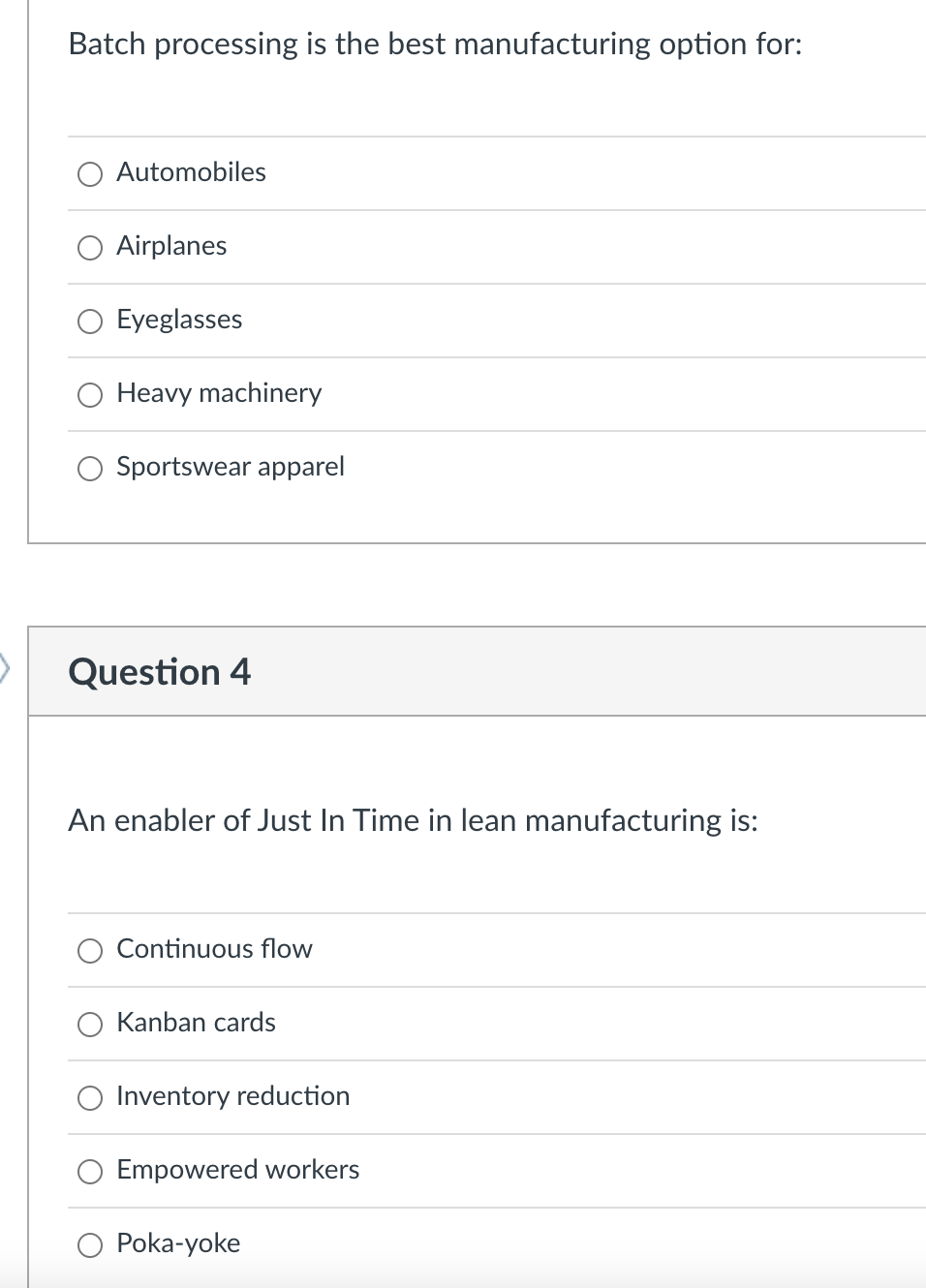Image resolution: width=926 pixels, height=1288 pixels.
Task: Click the "Heavy machinery" answer label text
Action: [219, 393]
